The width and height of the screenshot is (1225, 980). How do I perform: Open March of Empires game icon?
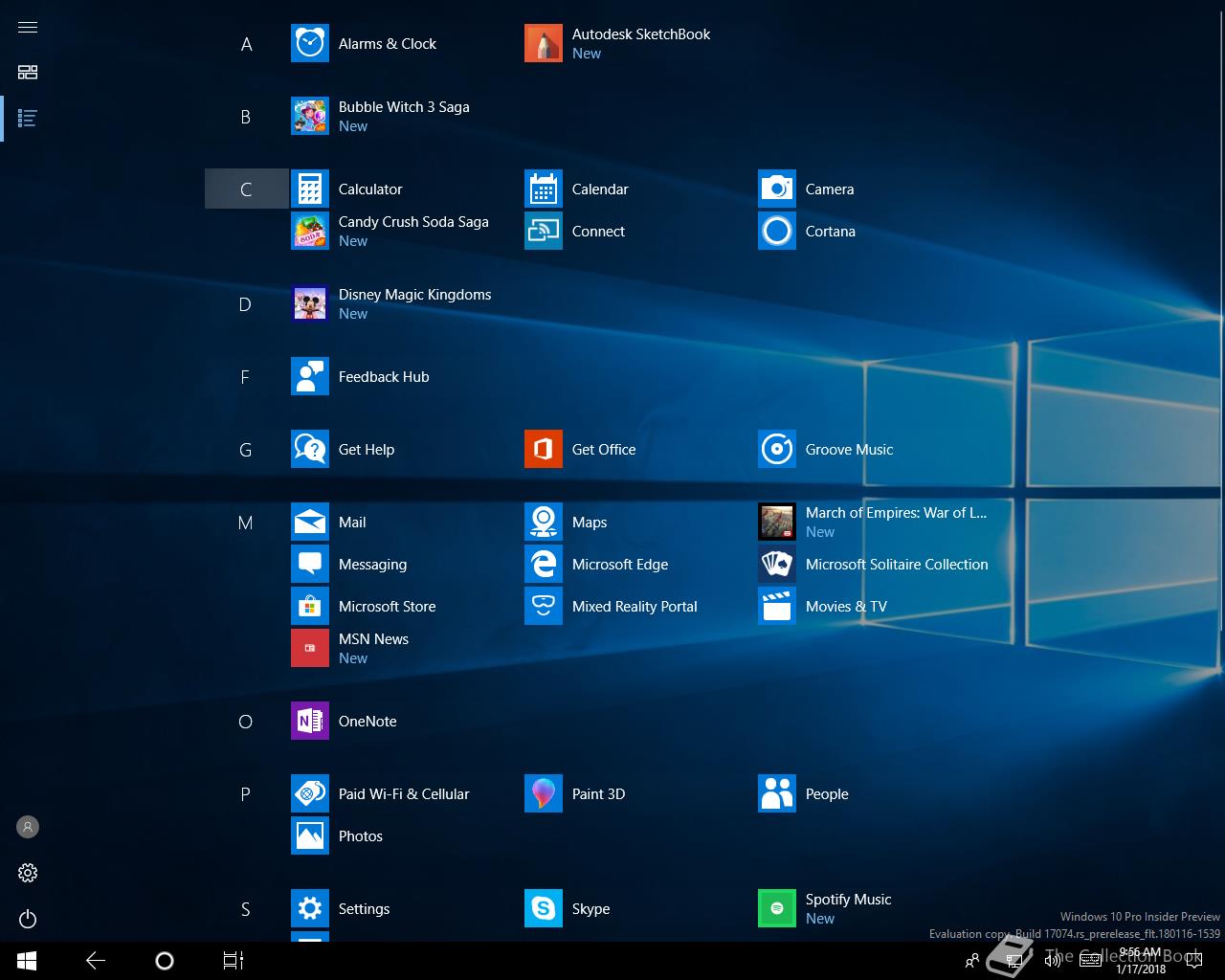[x=777, y=523]
